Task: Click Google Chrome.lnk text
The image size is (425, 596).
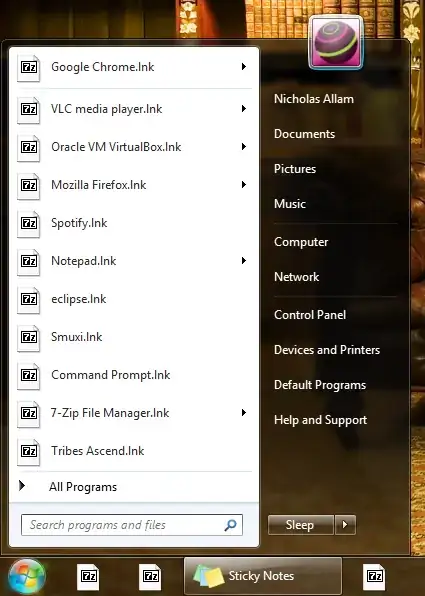Action: click(x=103, y=67)
